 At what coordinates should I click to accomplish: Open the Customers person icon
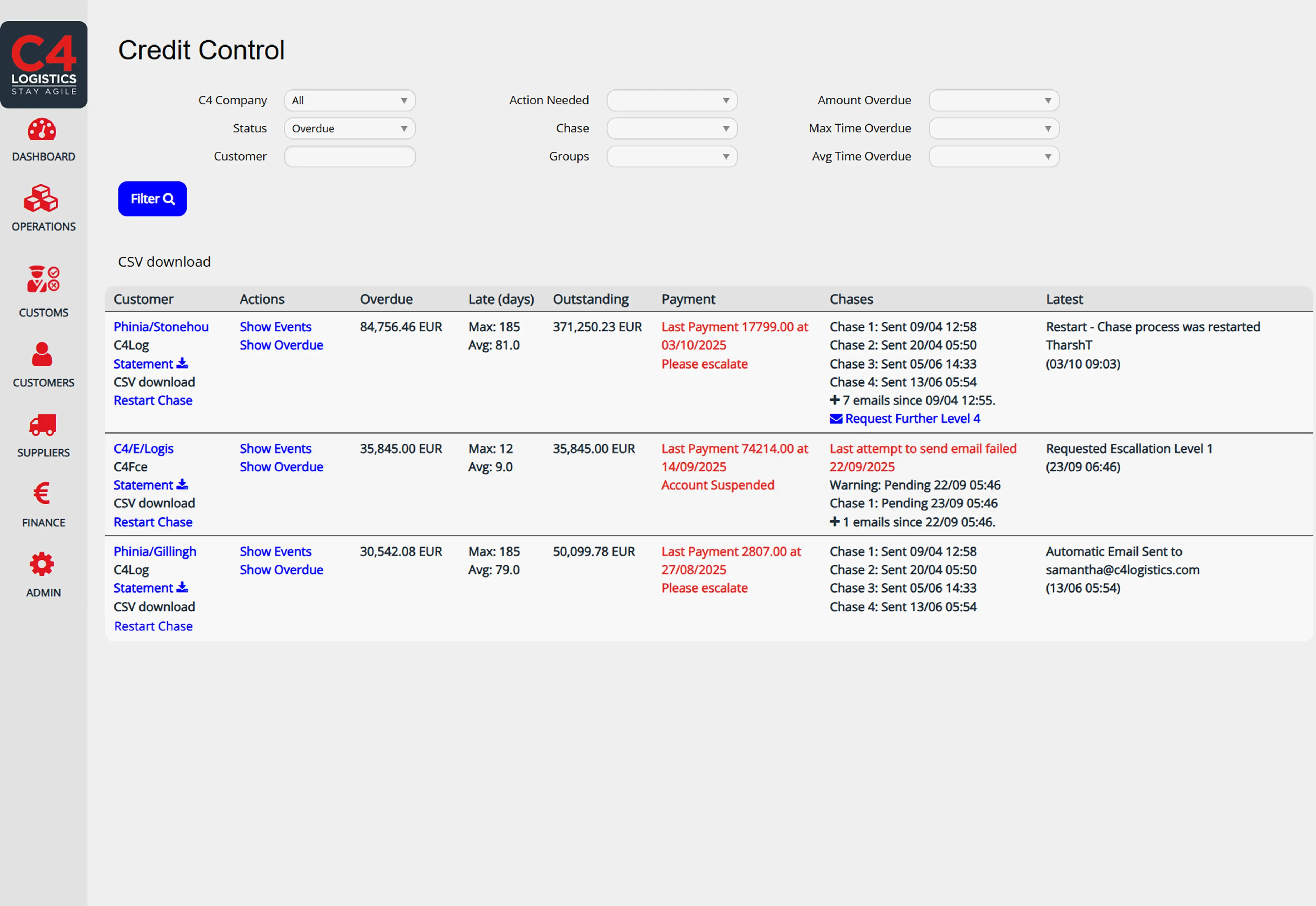pos(42,354)
